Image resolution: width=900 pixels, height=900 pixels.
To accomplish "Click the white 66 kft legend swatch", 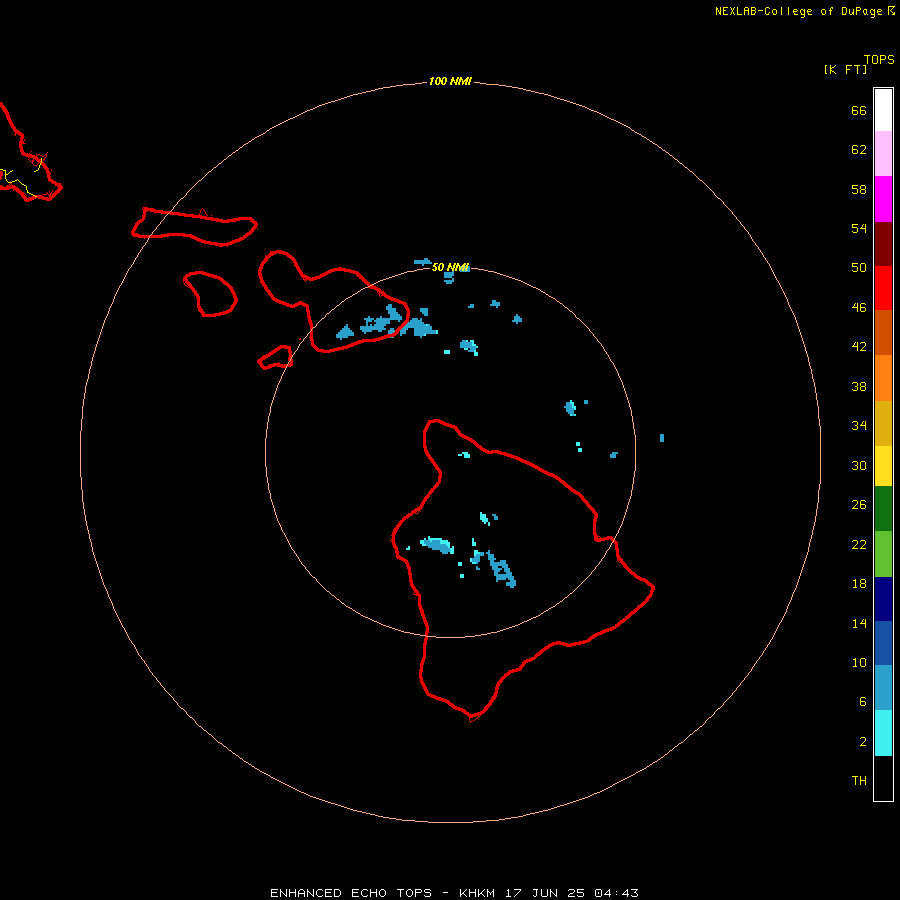I will tap(883, 110).
